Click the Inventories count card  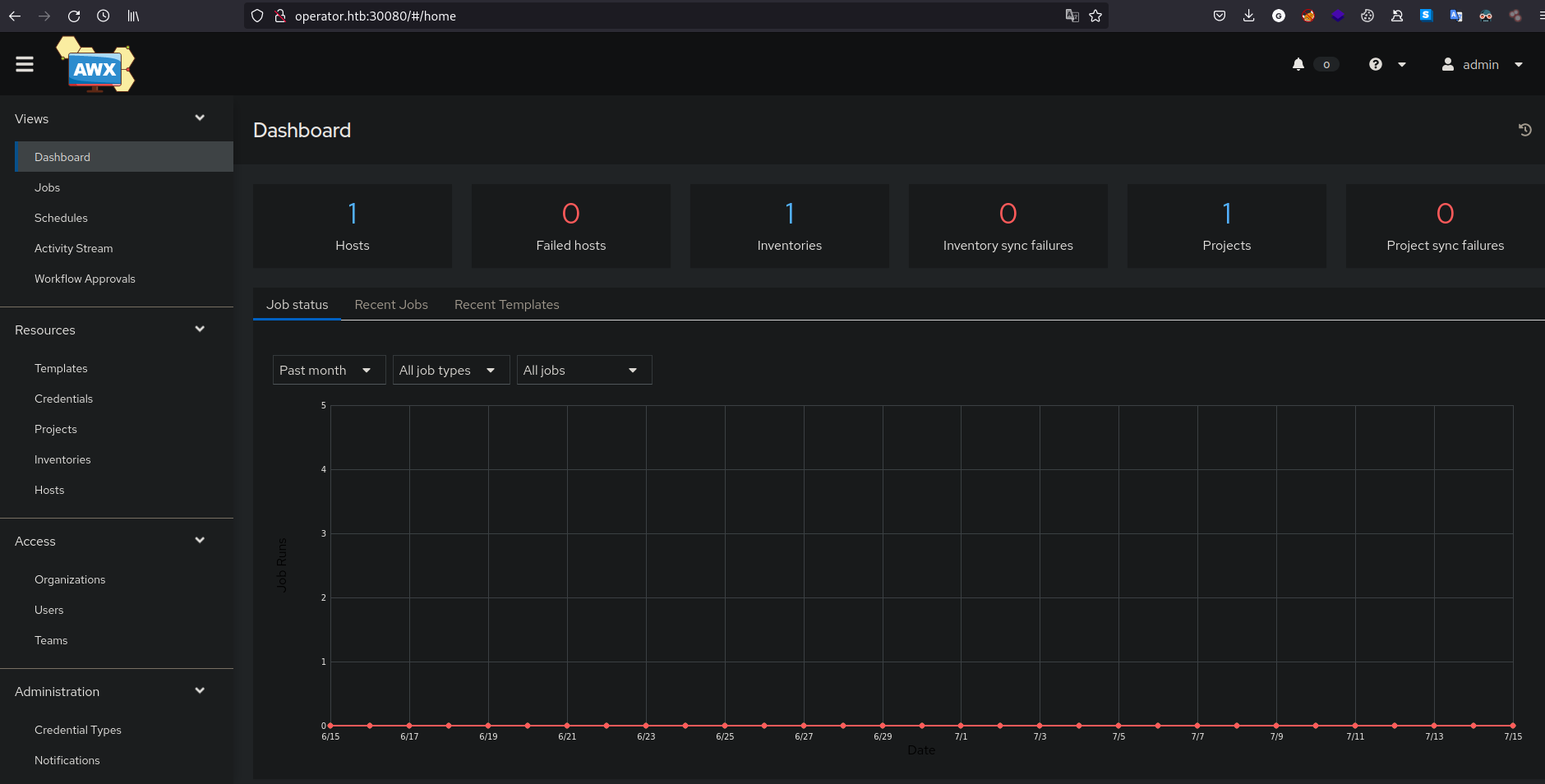coord(790,226)
